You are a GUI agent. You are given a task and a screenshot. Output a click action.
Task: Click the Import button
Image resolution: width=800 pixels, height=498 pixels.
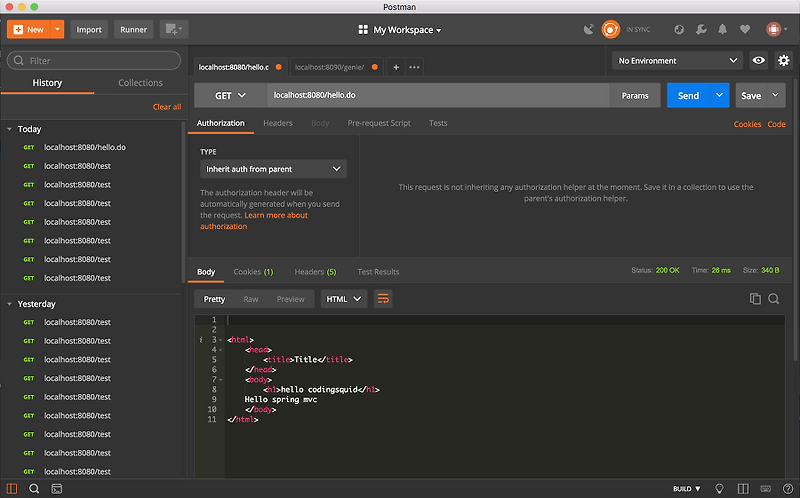[x=89, y=30]
